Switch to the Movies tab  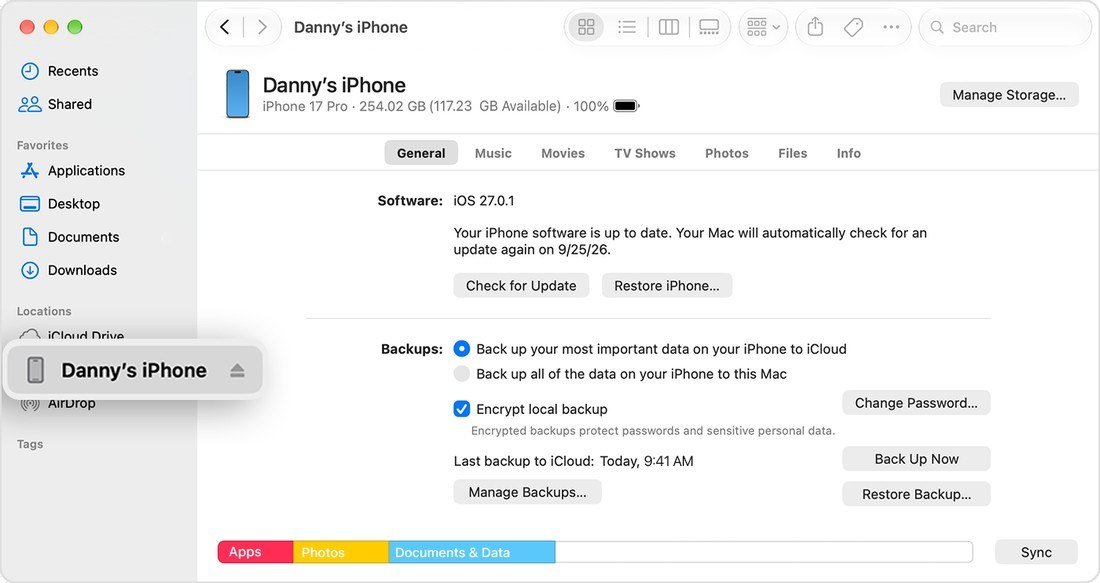[x=563, y=153]
